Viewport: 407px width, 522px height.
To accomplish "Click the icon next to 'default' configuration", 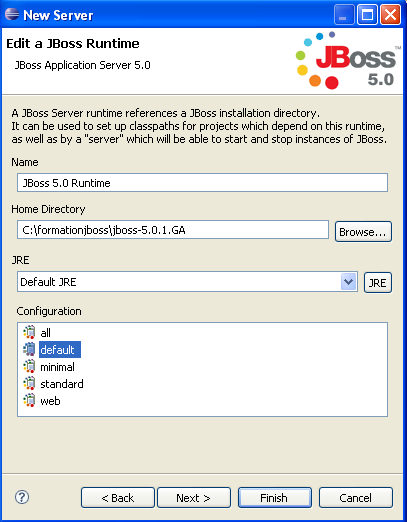I will pyautogui.click(x=29, y=349).
